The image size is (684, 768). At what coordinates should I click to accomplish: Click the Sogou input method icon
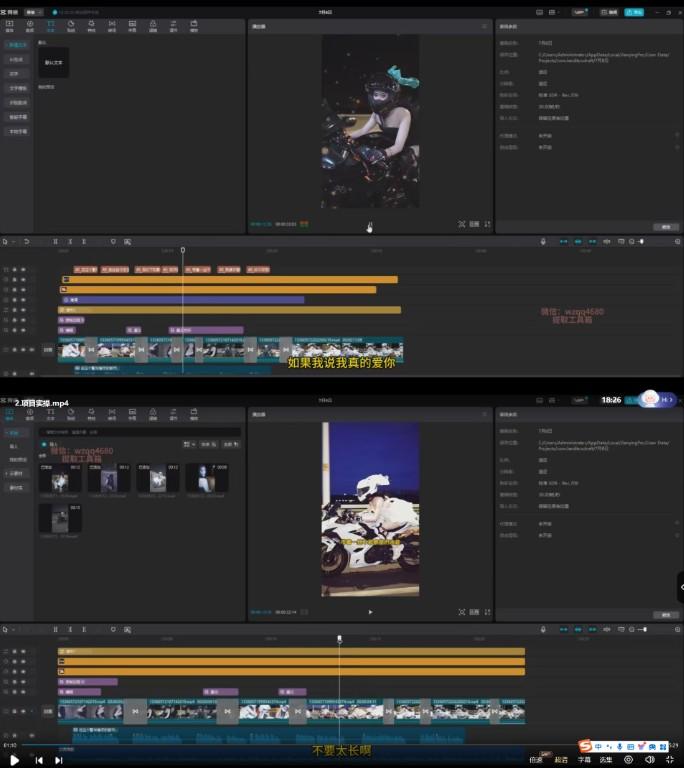pos(584,747)
